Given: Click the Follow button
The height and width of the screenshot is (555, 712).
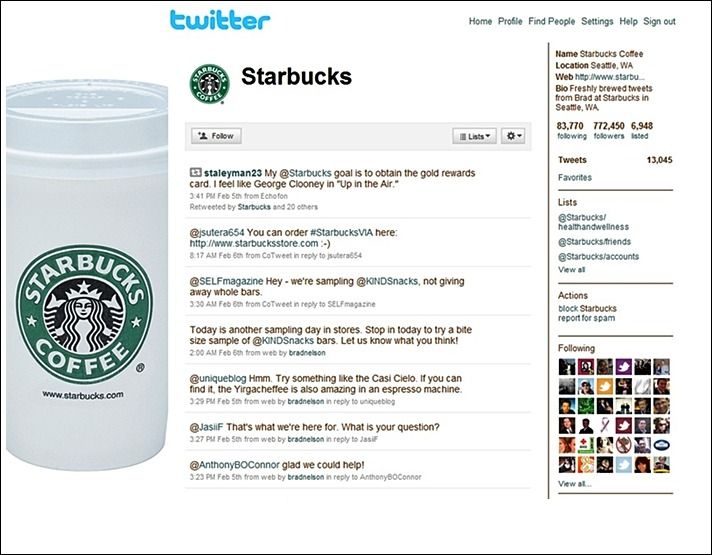Looking at the screenshot, I should tap(216, 136).
